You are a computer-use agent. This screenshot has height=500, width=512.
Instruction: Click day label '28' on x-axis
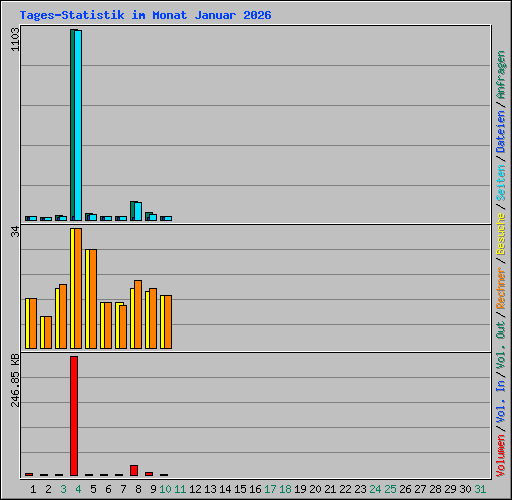pos(435,489)
